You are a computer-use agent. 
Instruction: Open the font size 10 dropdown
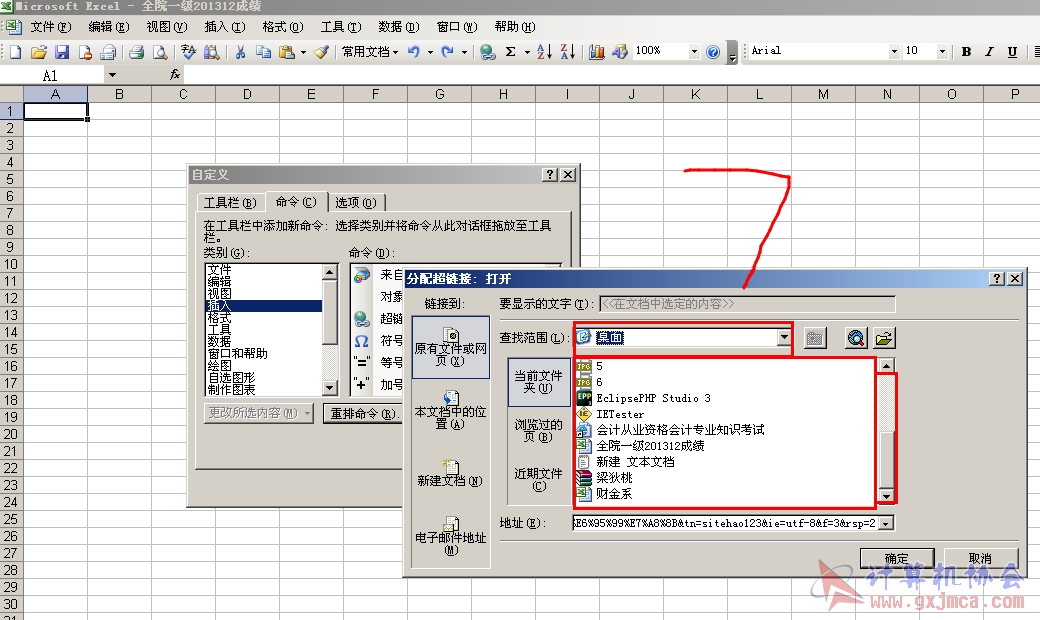[x=942, y=51]
